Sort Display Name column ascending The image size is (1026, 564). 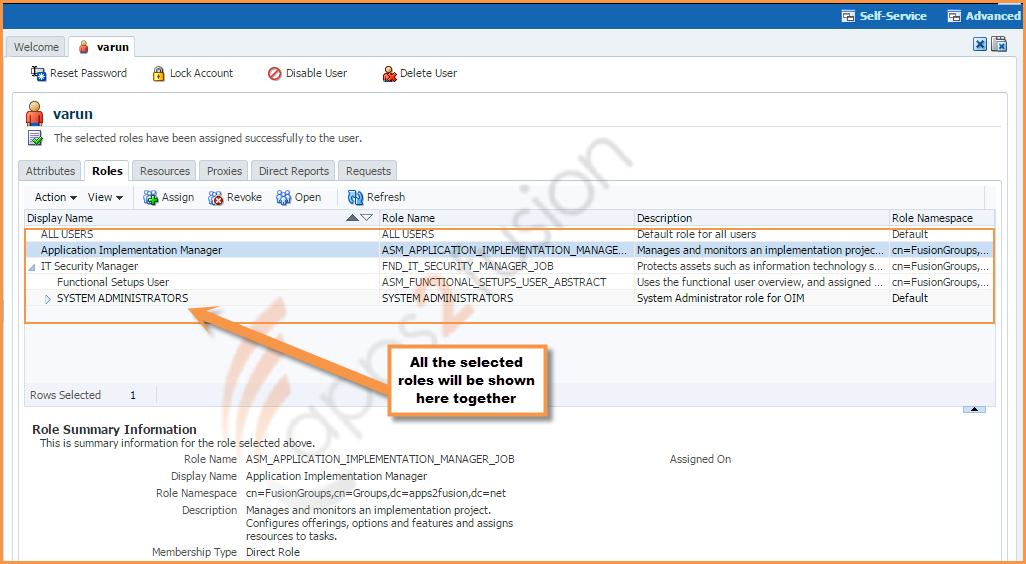tap(352, 218)
